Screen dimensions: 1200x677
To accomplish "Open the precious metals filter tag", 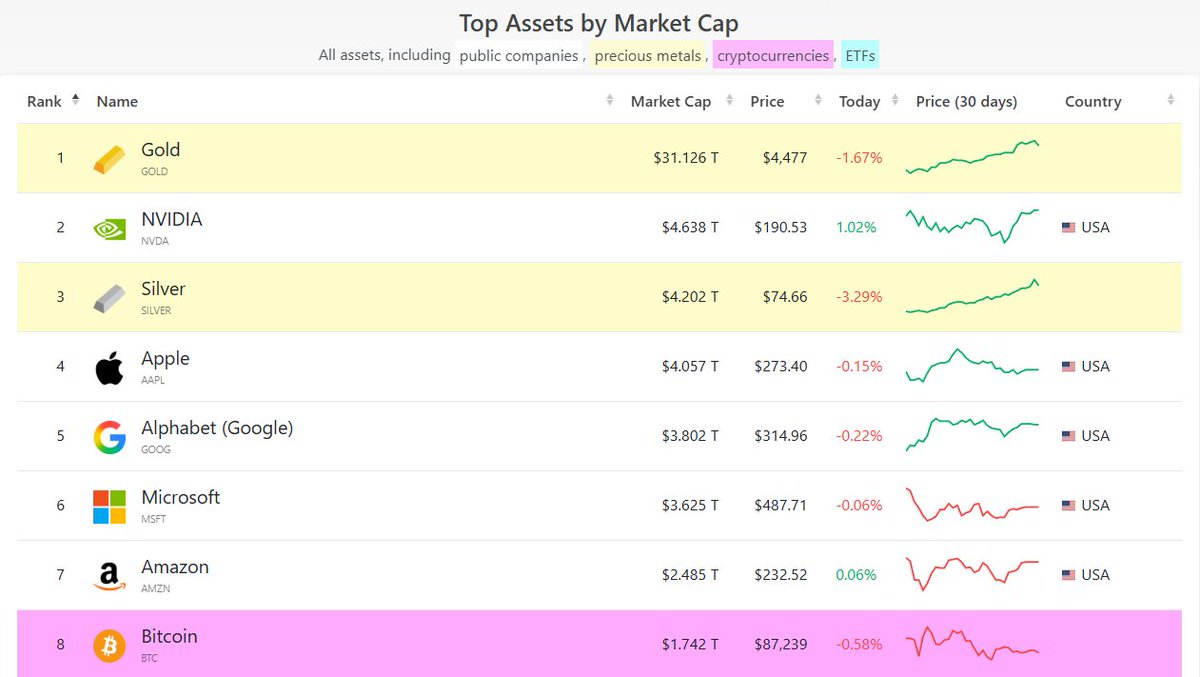I will click(x=648, y=56).
